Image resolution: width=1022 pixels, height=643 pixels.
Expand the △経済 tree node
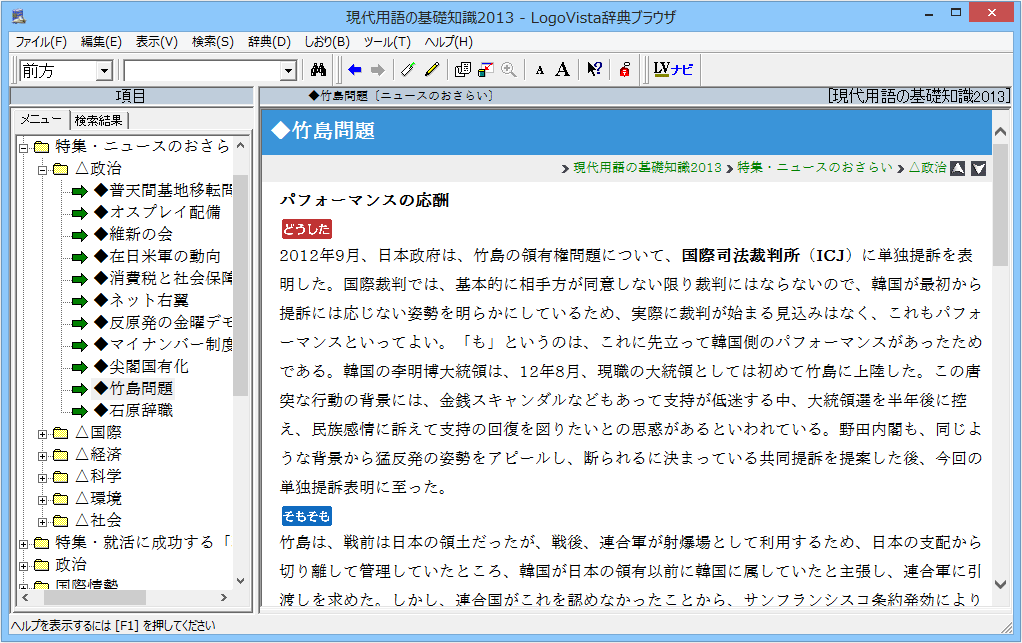pos(43,455)
